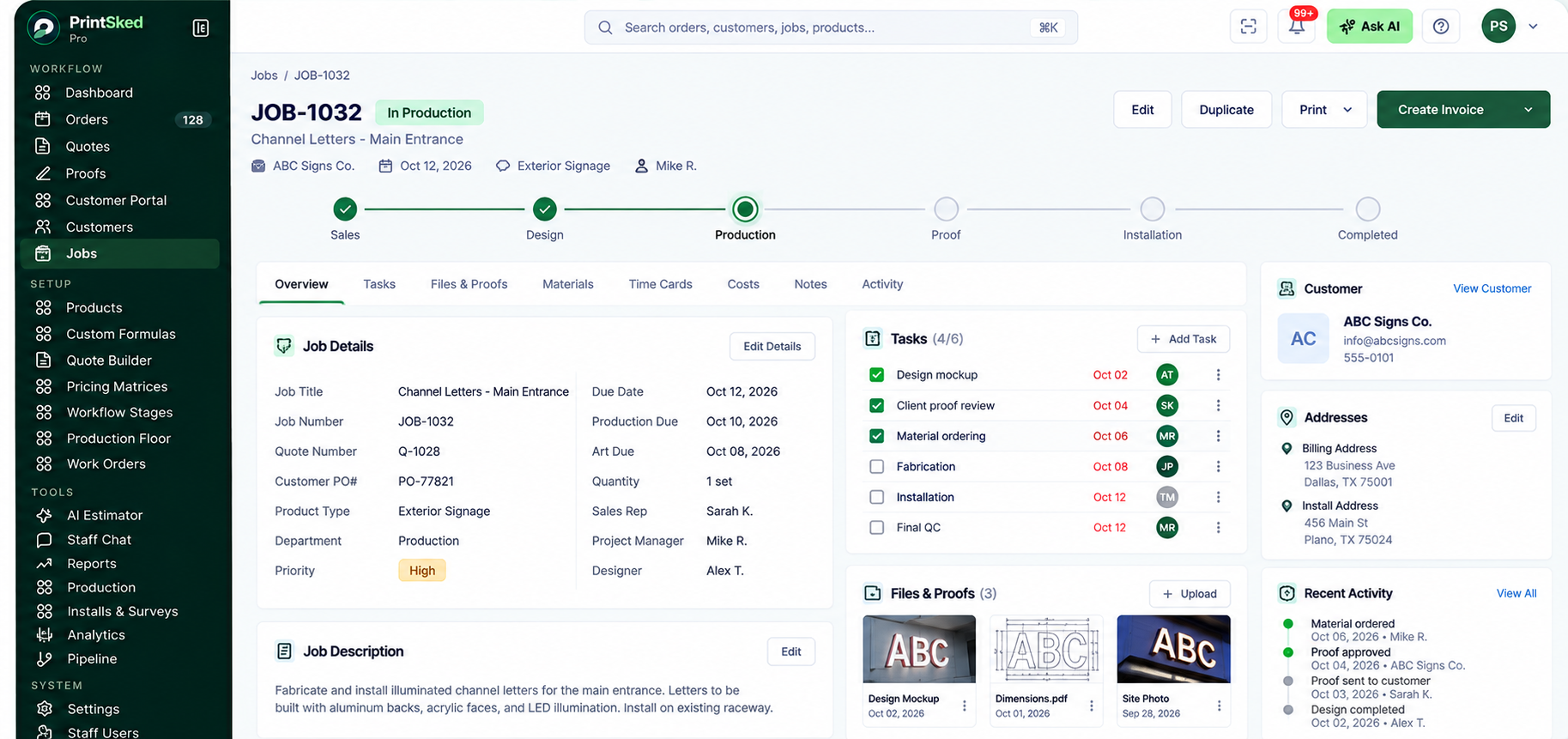Viewport: 1568px width, 739px height.
Task: Open the Materials tab
Action: click(568, 284)
